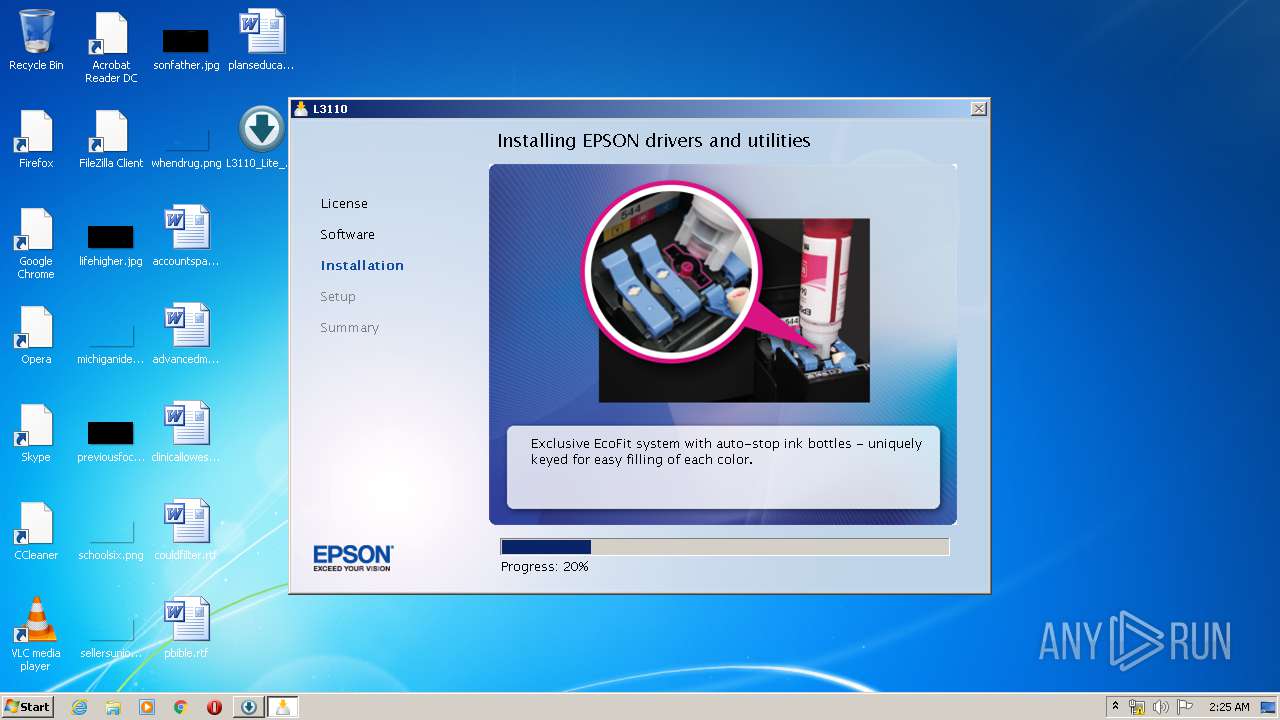Select the michiganide file icon
Viewport: 1280px width, 720px height.
[x=111, y=342]
